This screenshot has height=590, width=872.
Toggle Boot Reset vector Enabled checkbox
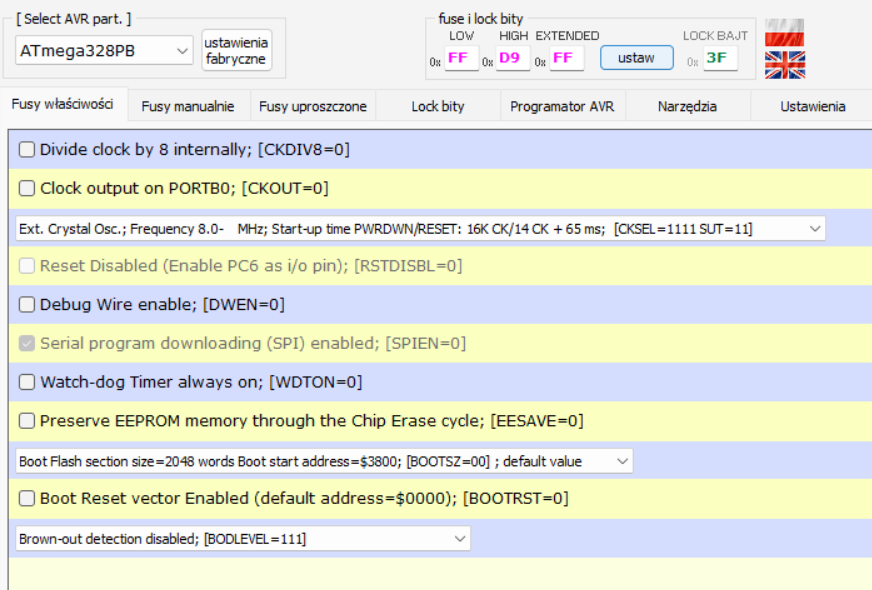[27, 498]
